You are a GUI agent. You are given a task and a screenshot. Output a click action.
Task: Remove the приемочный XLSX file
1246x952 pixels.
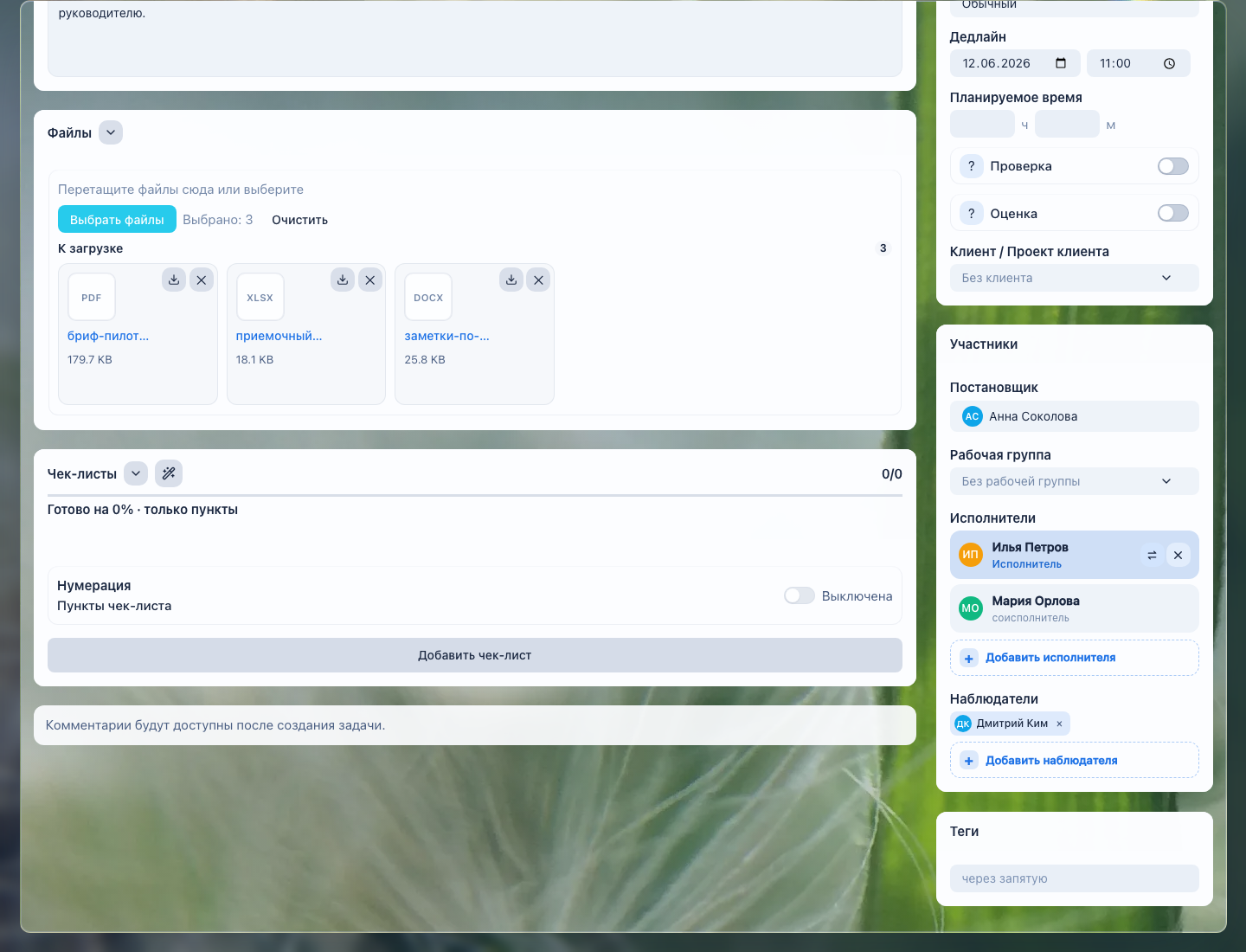tap(370, 280)
